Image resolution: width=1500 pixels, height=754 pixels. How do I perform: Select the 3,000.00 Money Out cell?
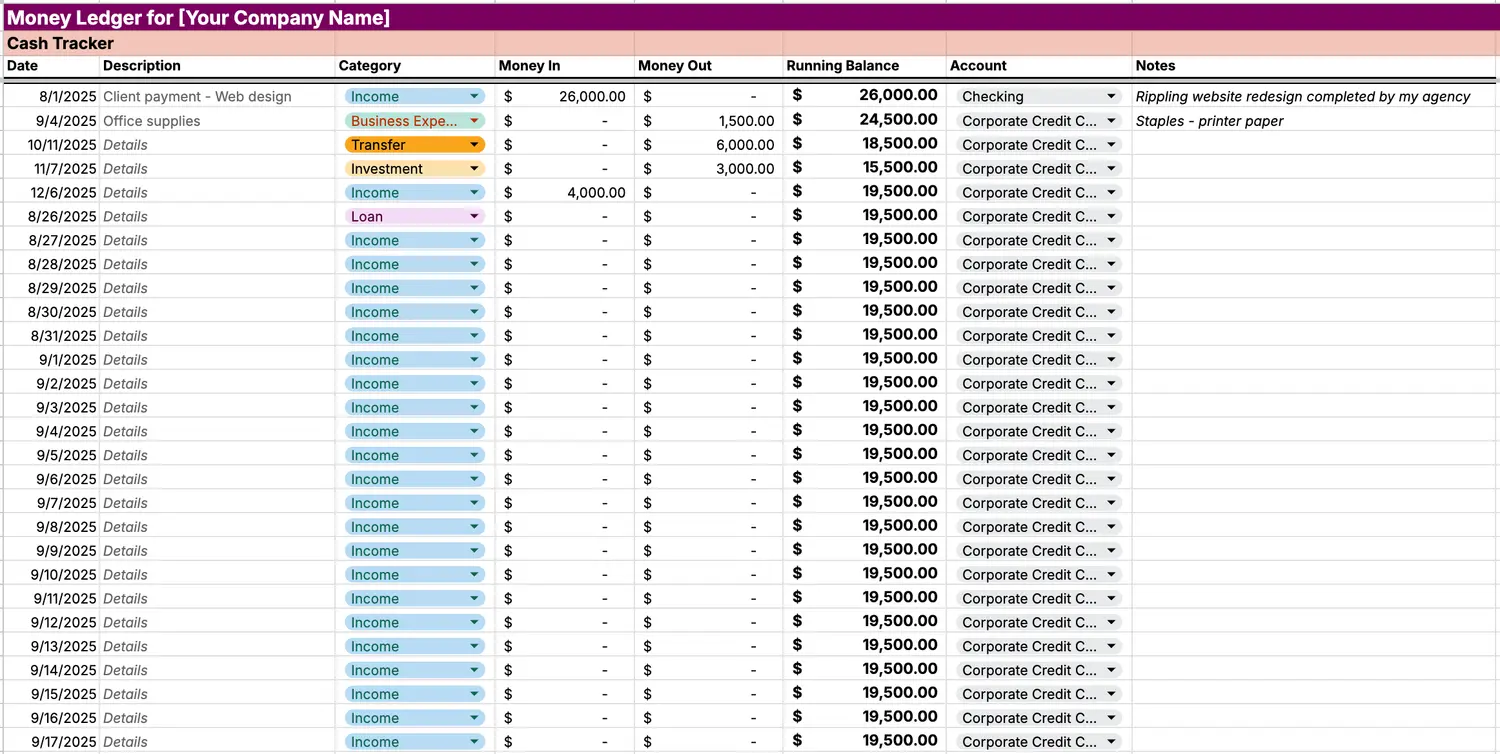coord(709,169)
